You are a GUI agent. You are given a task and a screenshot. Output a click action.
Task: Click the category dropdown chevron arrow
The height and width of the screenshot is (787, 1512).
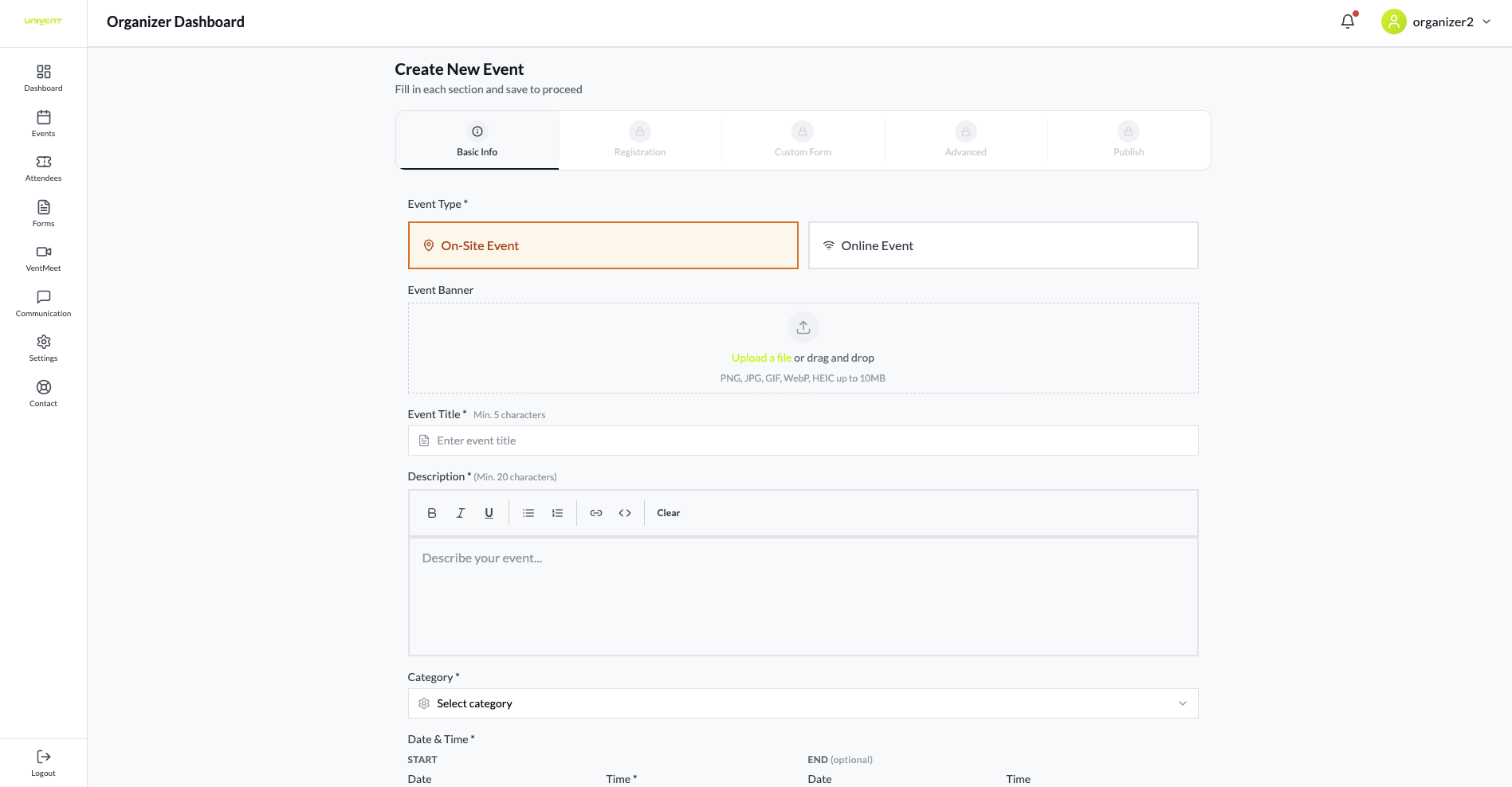1183,703
